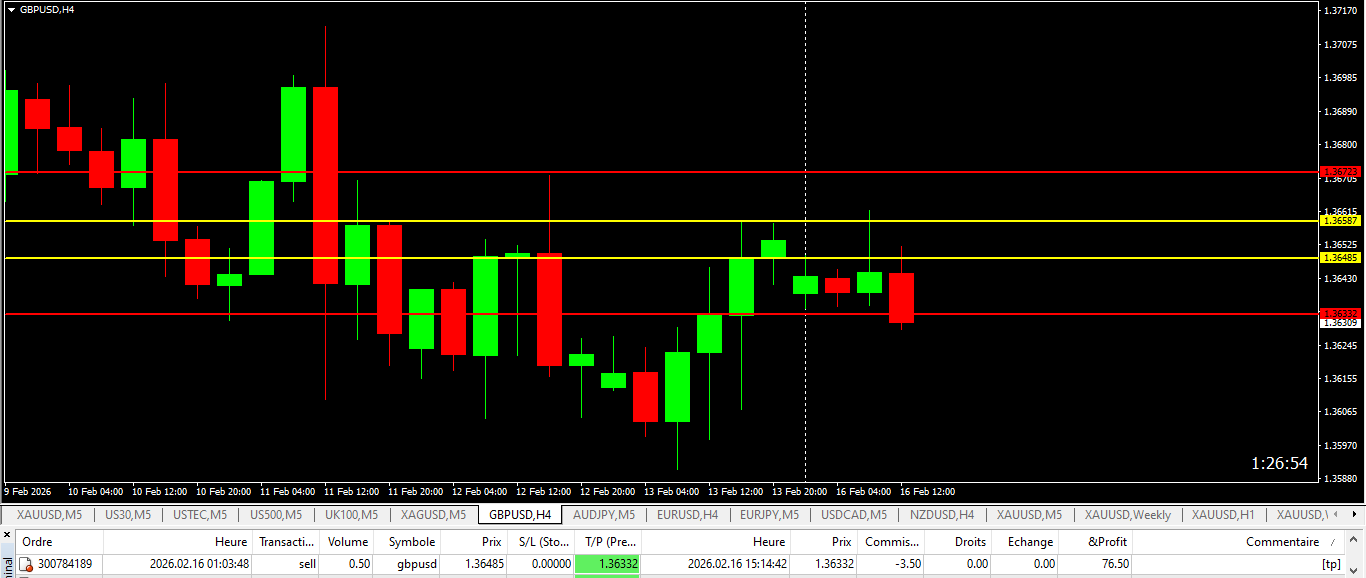
Task: Click the -3.50 commission cell
Action: click(x=906, y=564)
